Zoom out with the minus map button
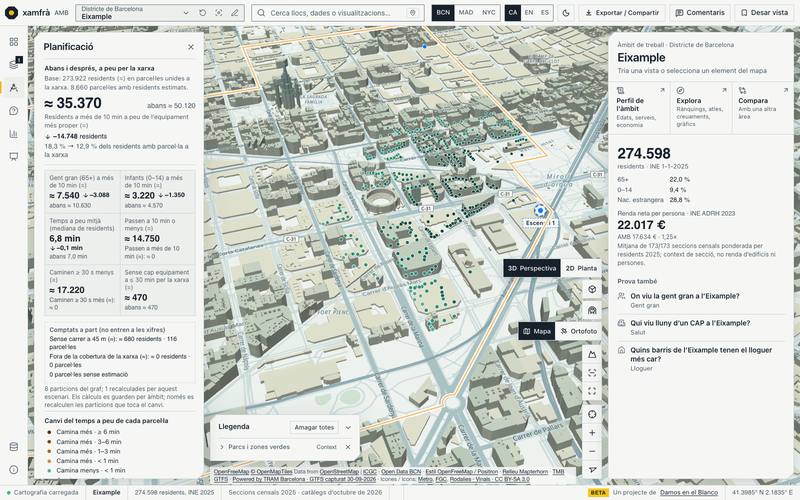This screenshot has width=800, height=500. pos(592,452)
